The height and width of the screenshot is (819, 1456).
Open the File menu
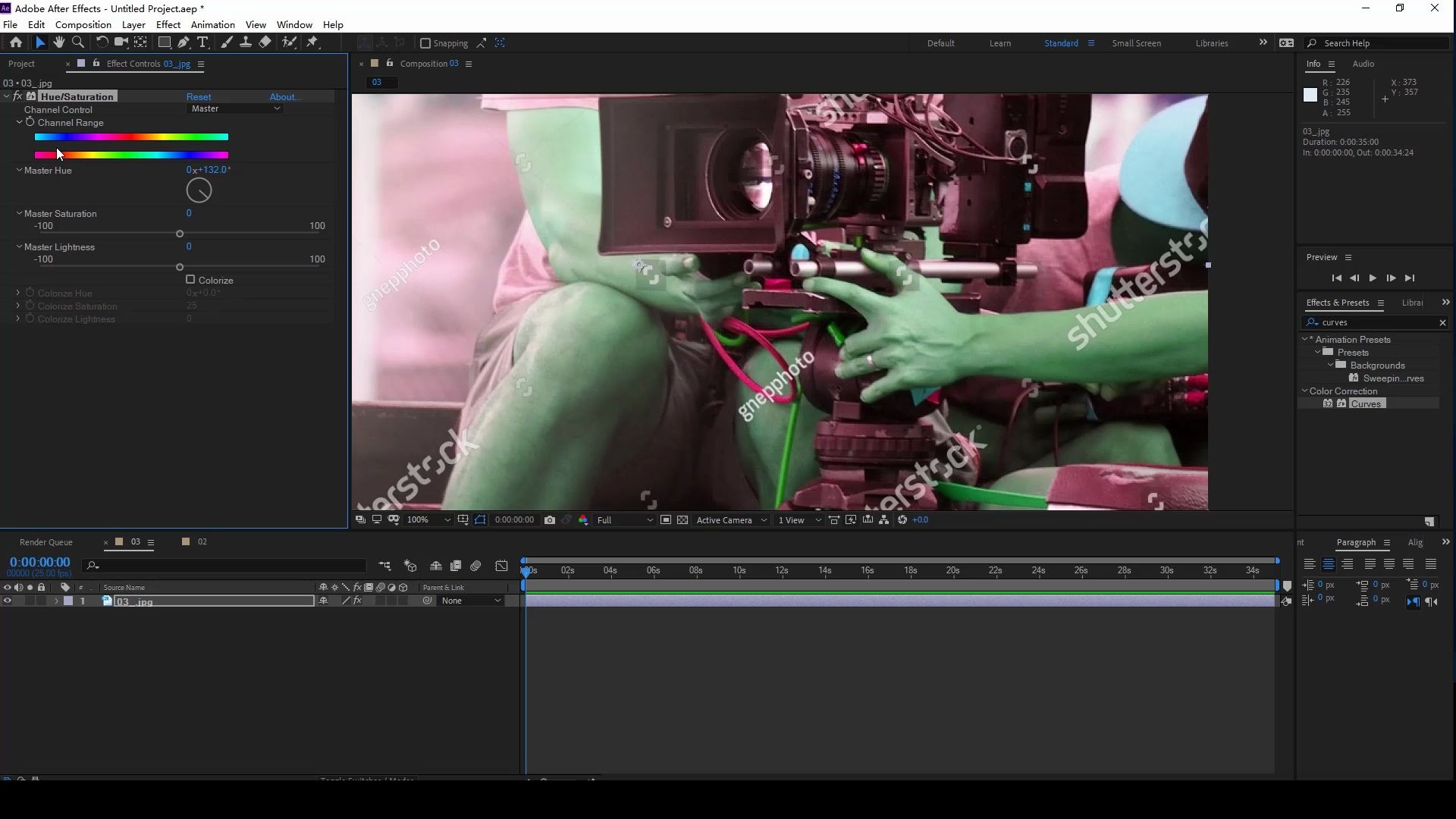[x=11, y=24]
